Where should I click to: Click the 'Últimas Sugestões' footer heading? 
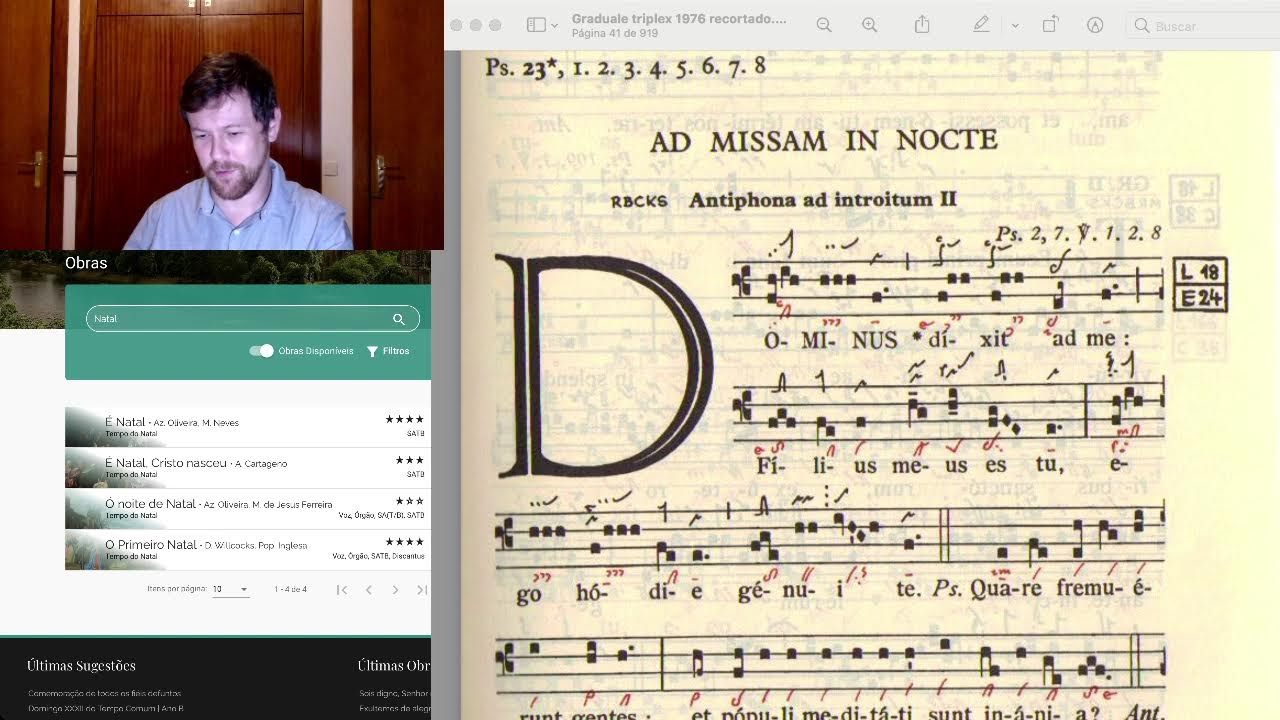click(x=81, y=665)
